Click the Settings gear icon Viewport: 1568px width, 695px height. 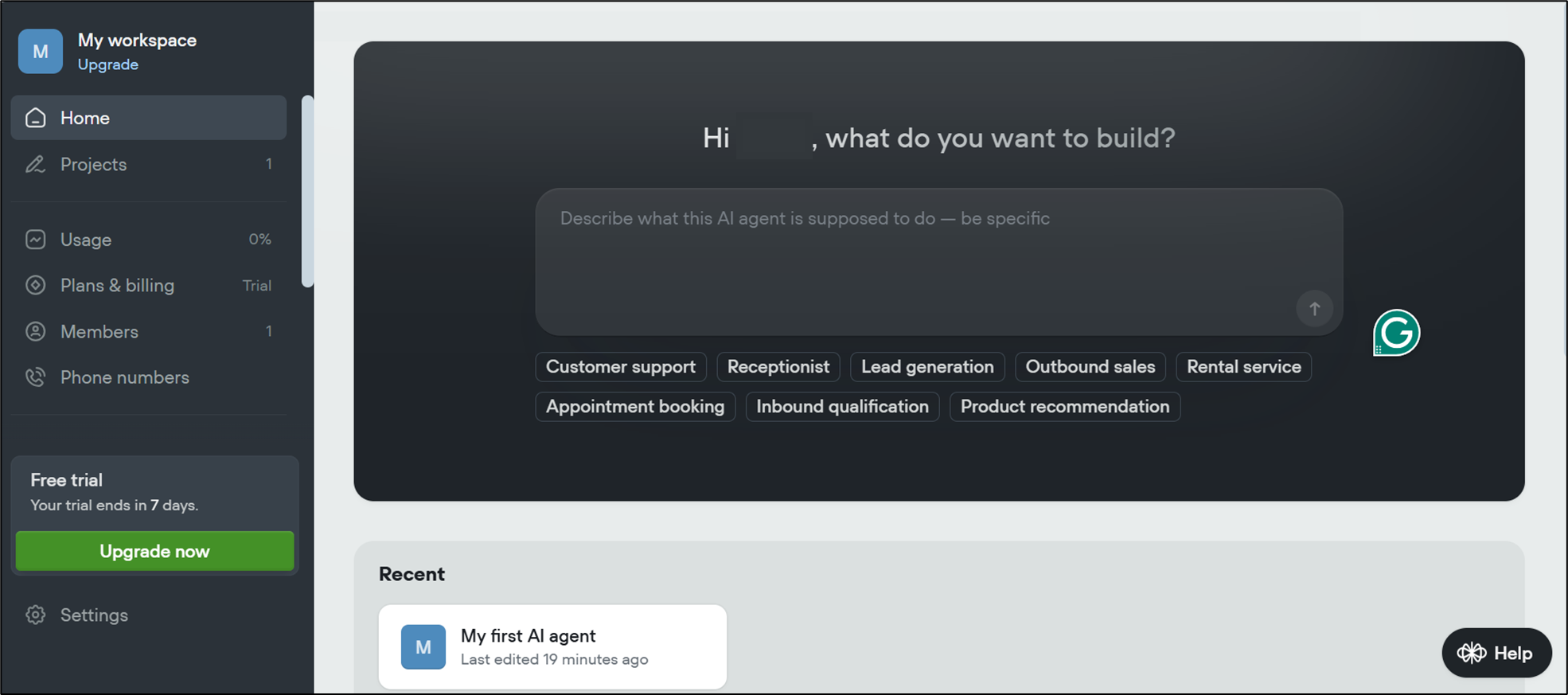[36, 615]
